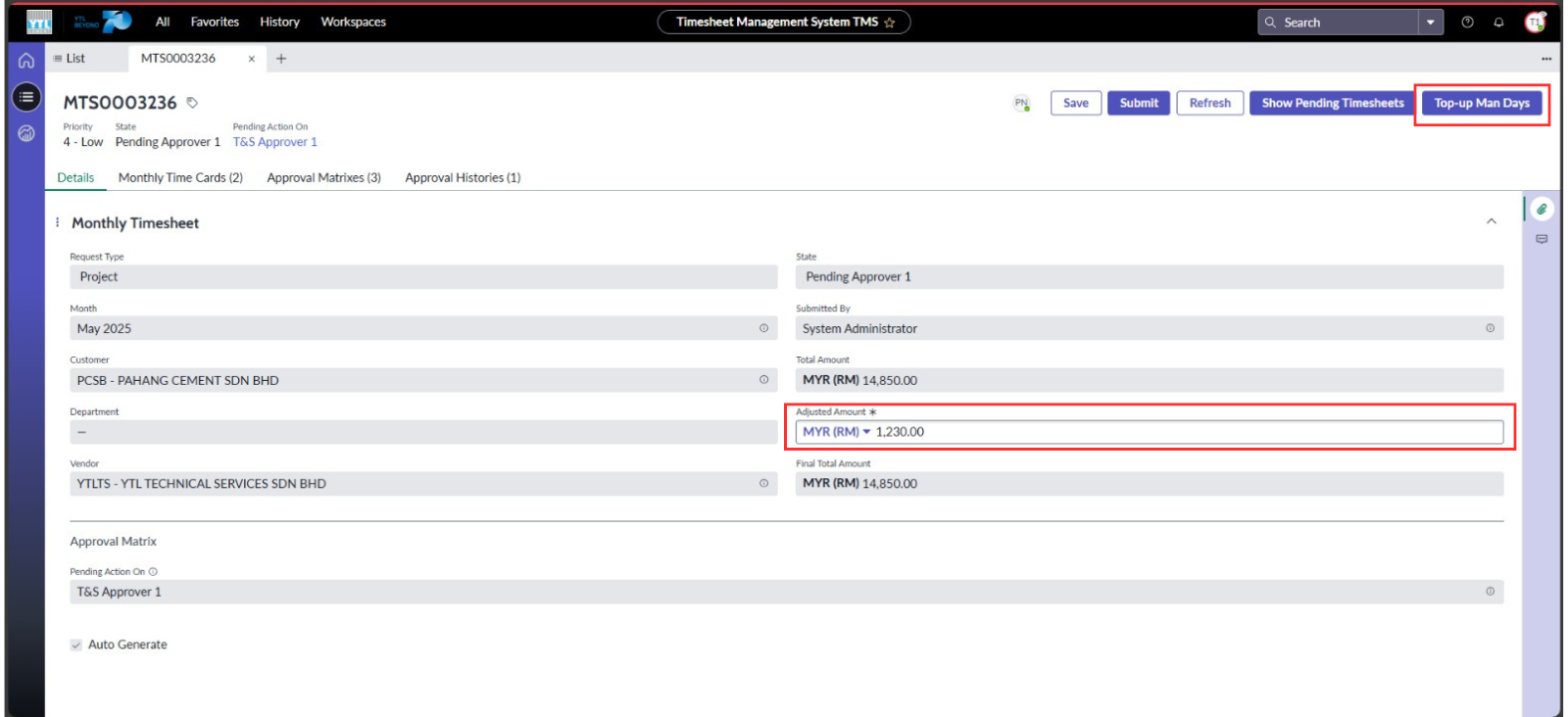Open the Workspaces menu
The width and height of the screenshot is (1568, 717).
353,22
